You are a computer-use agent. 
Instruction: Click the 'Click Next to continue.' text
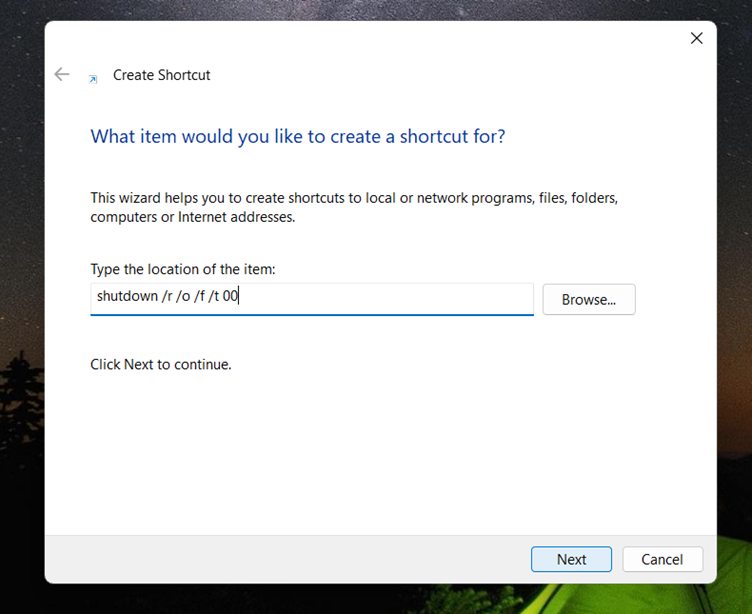pos(161,365)
